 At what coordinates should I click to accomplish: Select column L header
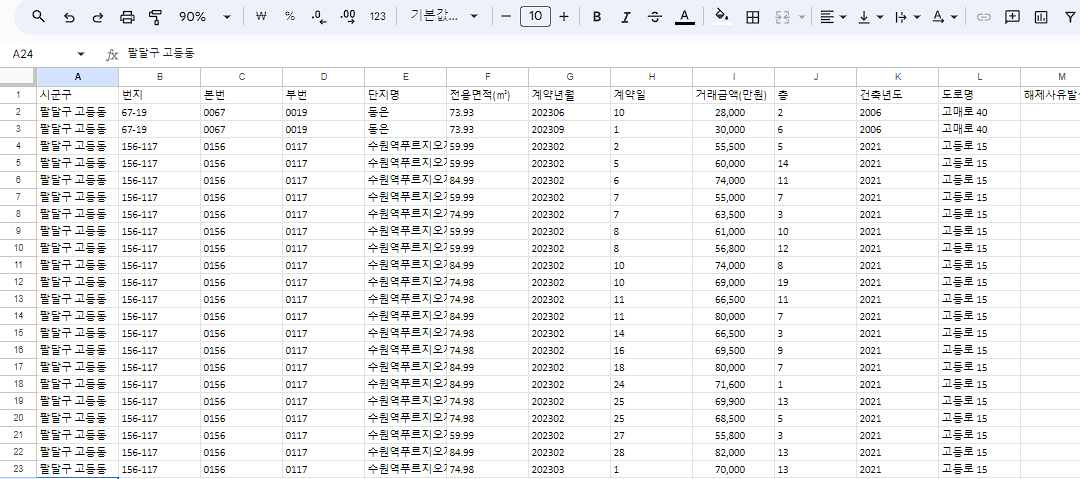point(979,77)
